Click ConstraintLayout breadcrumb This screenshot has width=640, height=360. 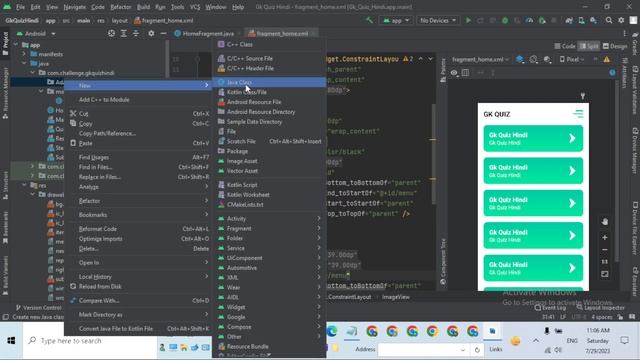[349, 297]
